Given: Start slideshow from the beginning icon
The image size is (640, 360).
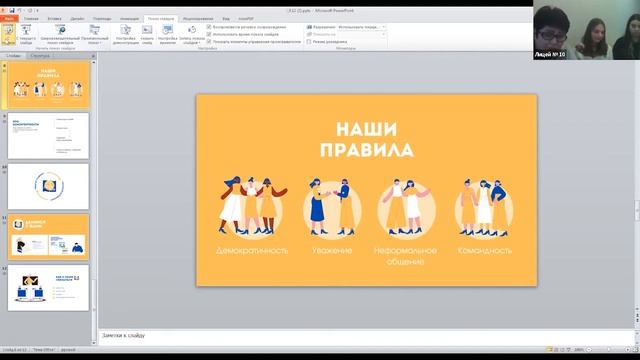Looking at the screenshot, I should 8,34.
